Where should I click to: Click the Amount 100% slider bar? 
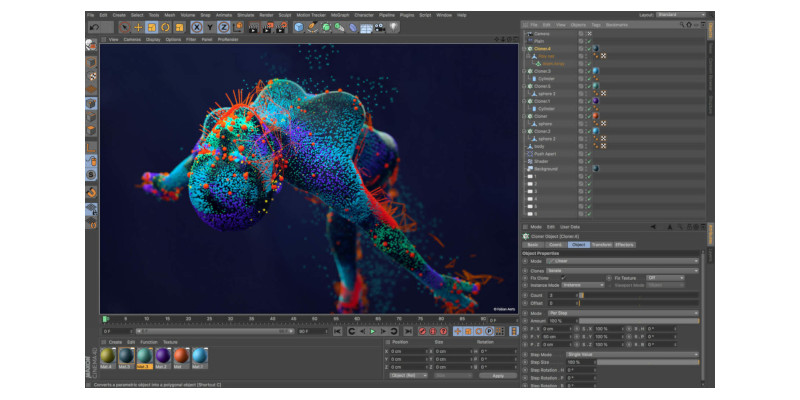tap(638, 321)
